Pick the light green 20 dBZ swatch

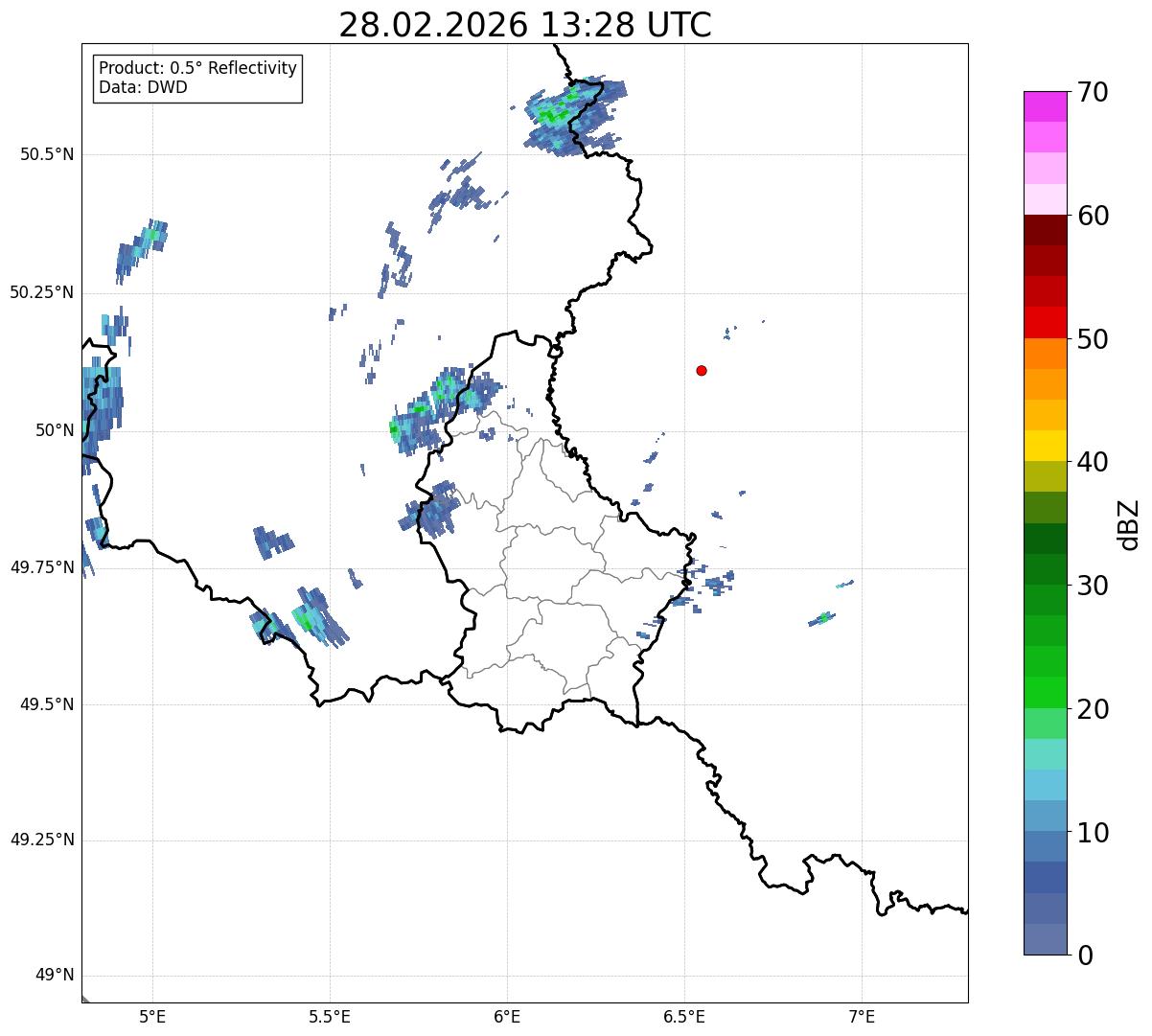point(1045,724)
